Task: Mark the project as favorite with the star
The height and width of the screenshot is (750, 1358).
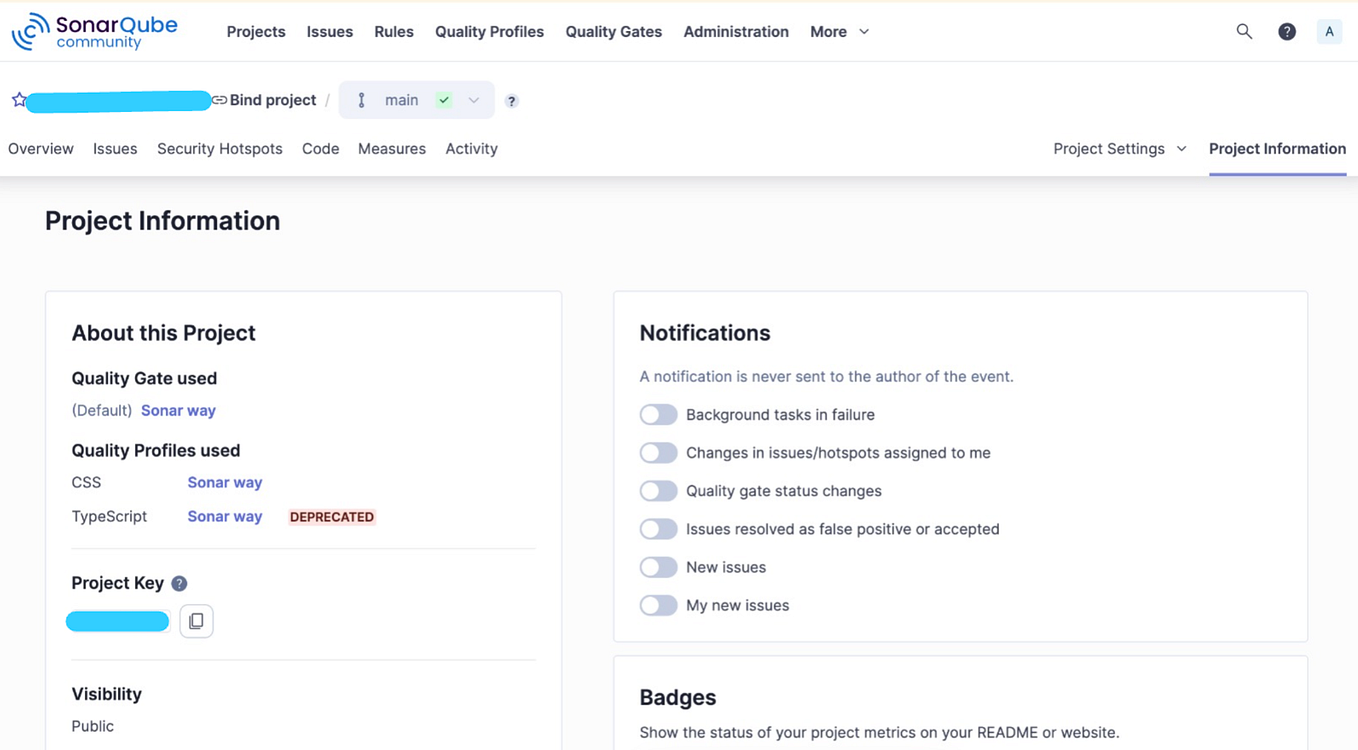Action: (x=19, y=99)
